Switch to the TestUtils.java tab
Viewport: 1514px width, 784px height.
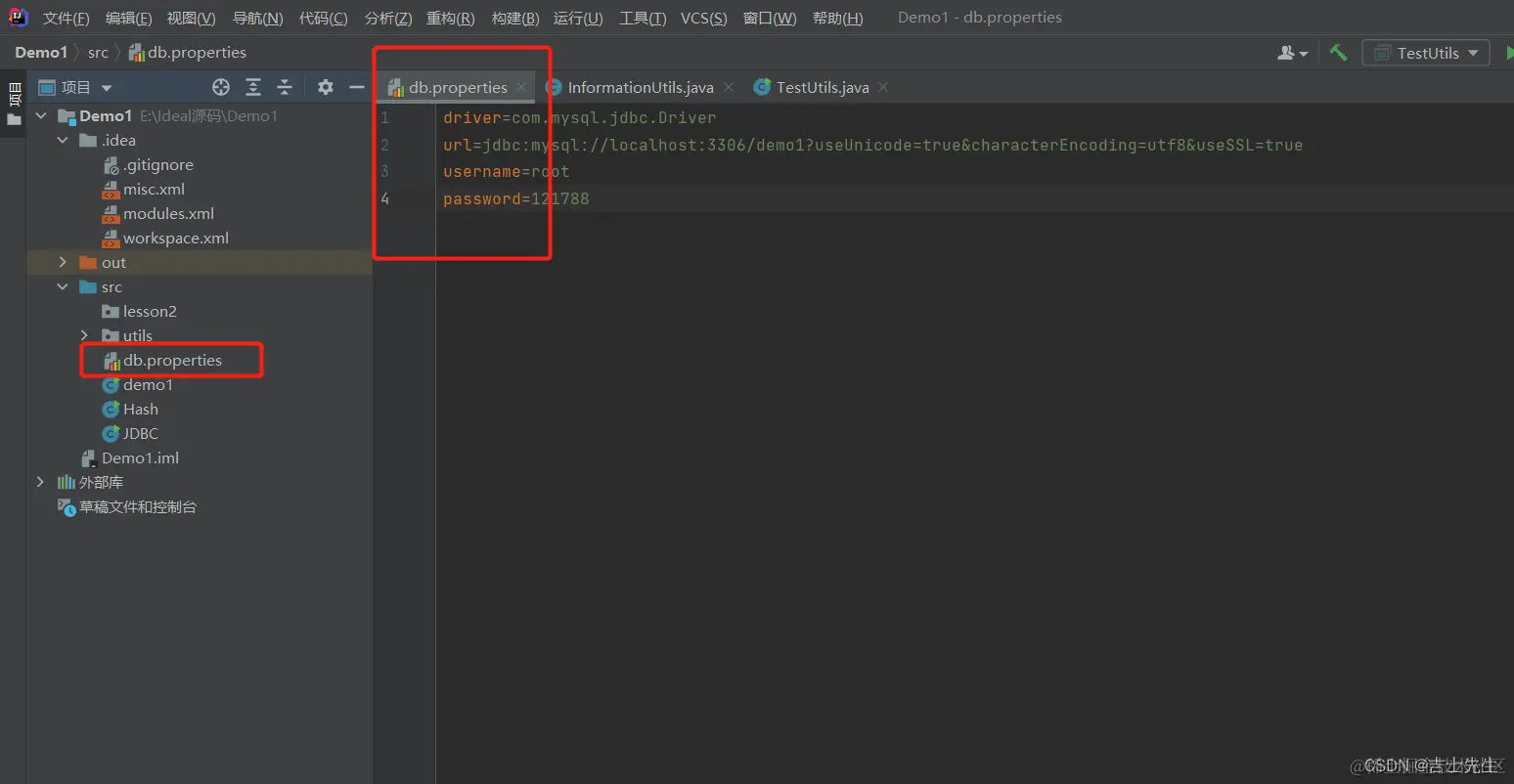[823, 87]
